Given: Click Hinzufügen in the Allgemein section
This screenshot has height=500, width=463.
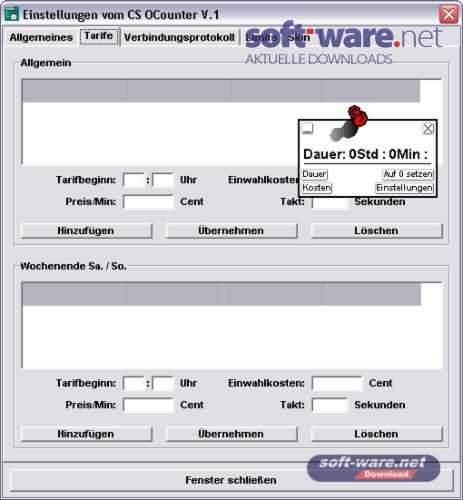Looking at the screenshot, I should click(x=86, y=231).
